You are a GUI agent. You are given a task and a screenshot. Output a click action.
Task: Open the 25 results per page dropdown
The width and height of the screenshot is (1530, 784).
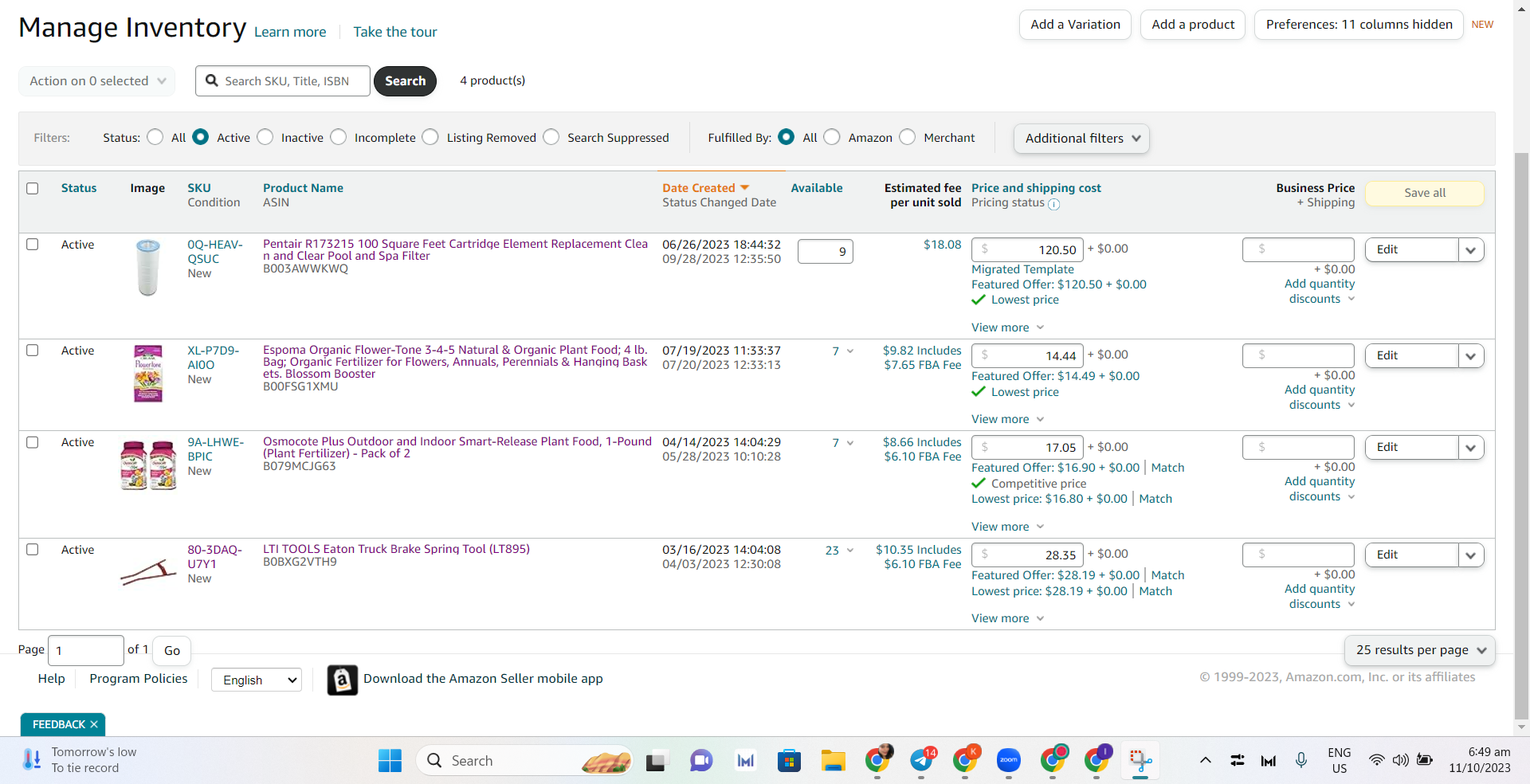[1420, 650]
